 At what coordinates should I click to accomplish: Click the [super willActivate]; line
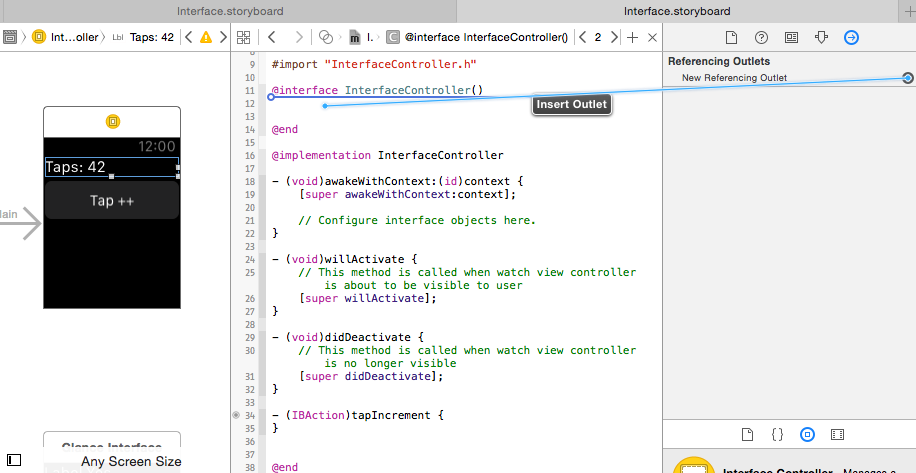pos(367,298)
